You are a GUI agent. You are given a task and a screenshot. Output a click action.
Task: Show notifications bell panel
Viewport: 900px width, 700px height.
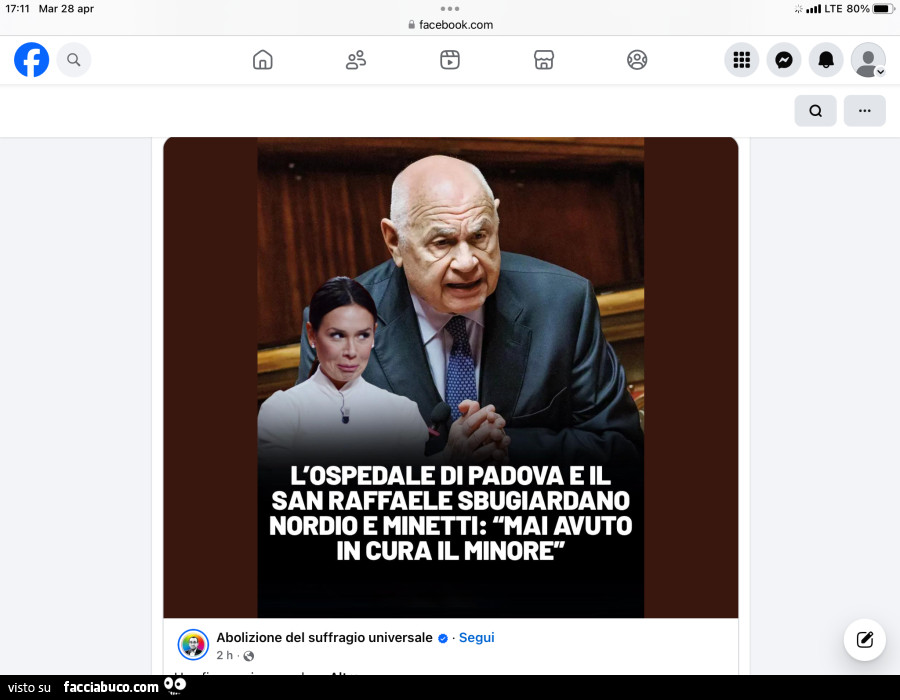click(x=826, y=60)
